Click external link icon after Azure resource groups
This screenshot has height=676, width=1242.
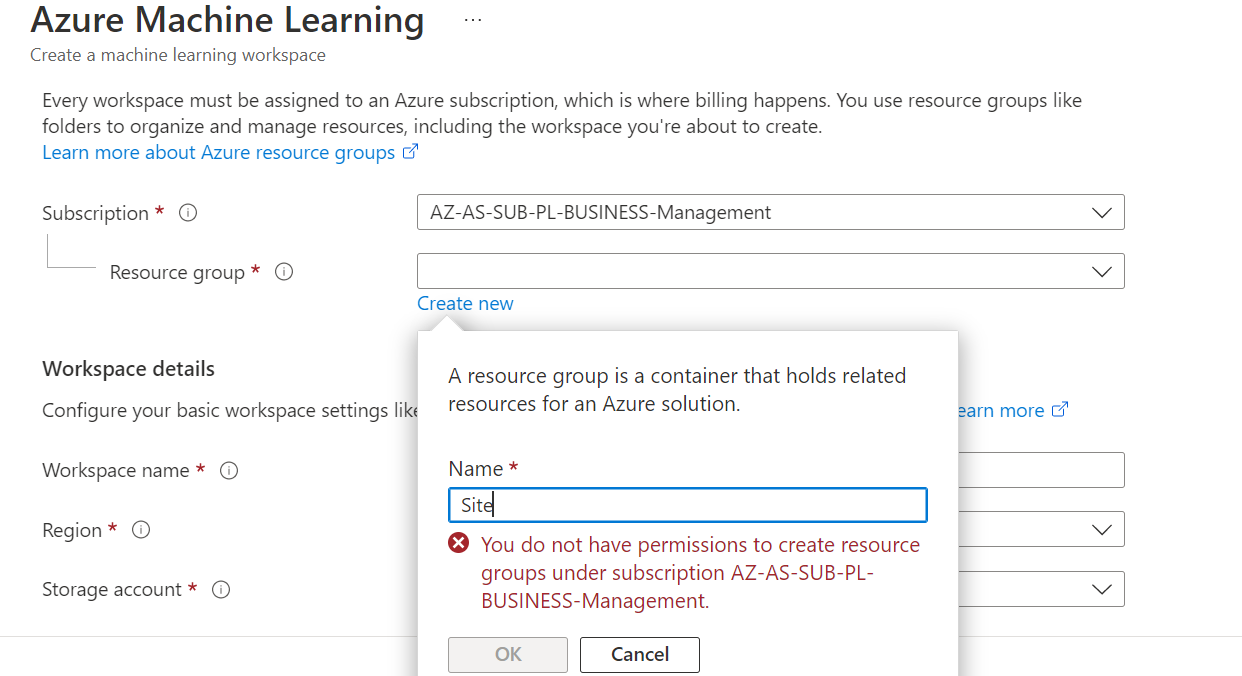(x=410, y=152)
